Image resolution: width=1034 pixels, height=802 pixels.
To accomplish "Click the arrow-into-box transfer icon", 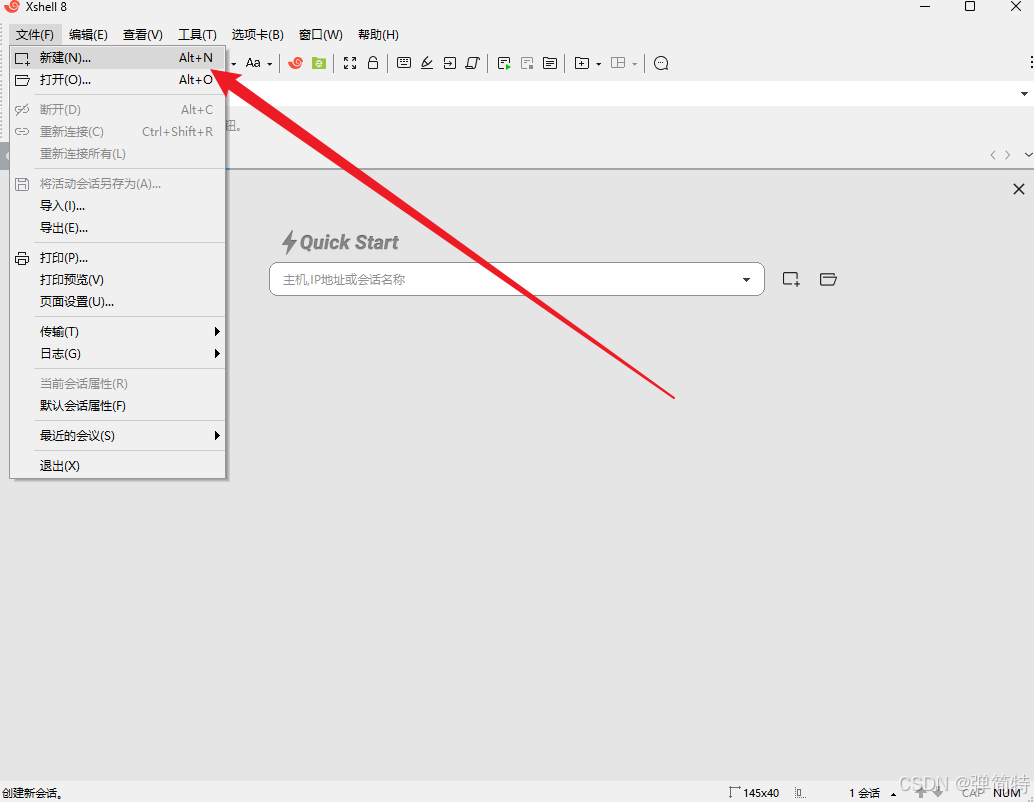I will [450, 63].
